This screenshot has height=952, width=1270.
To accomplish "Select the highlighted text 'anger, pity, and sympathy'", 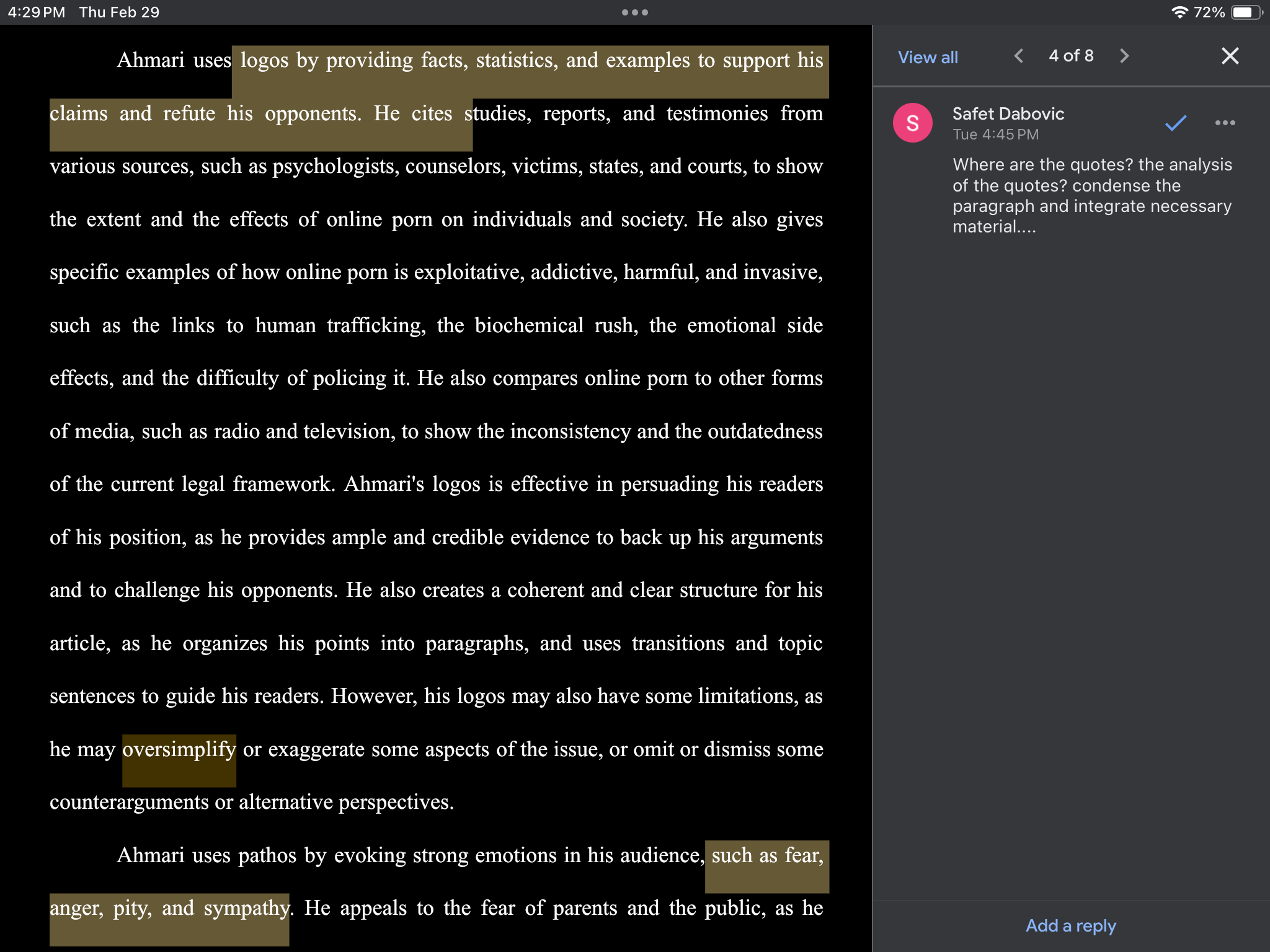I will click(x=169, y=908).
